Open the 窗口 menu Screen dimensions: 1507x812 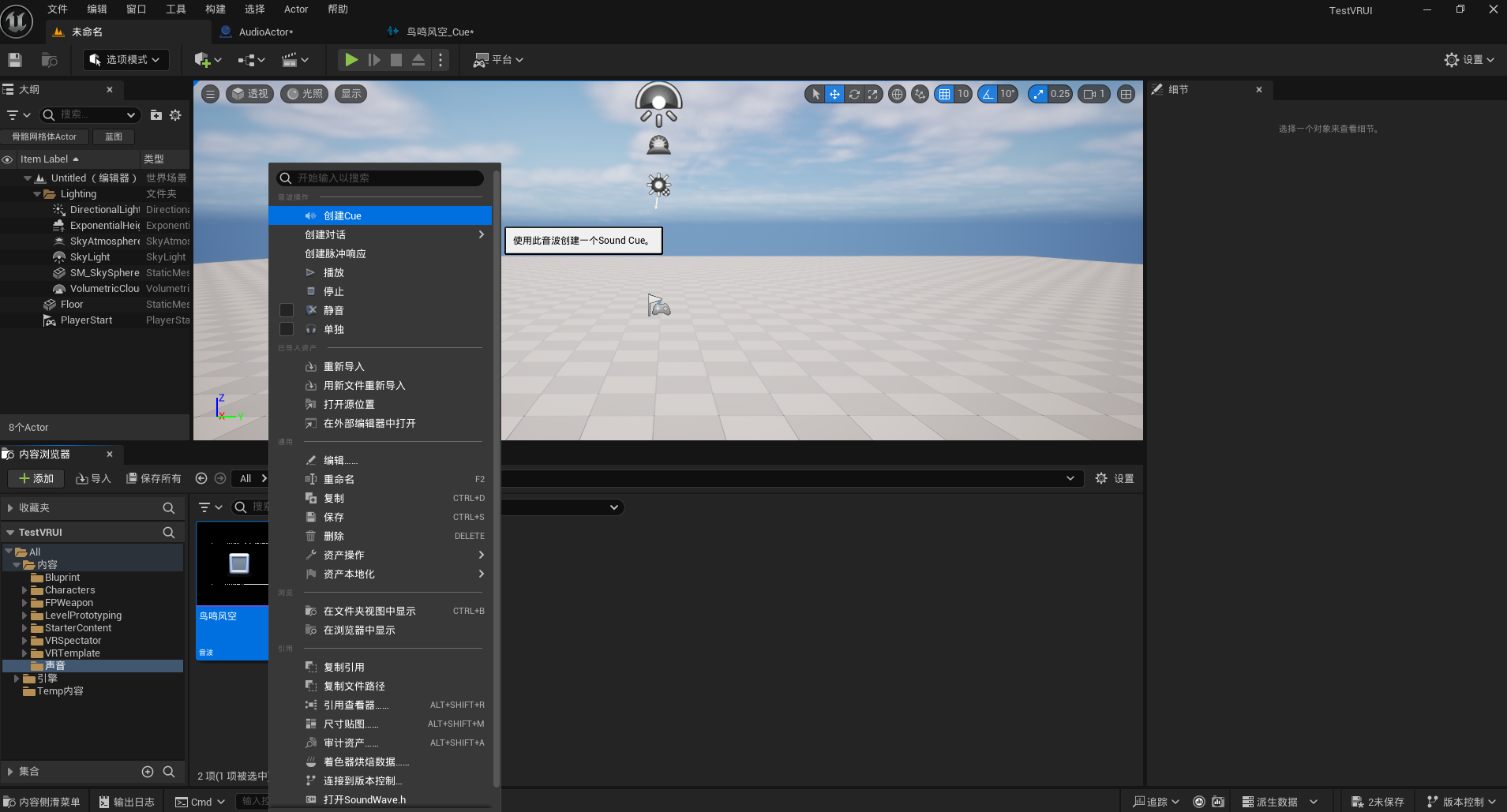tap(136, 9)
